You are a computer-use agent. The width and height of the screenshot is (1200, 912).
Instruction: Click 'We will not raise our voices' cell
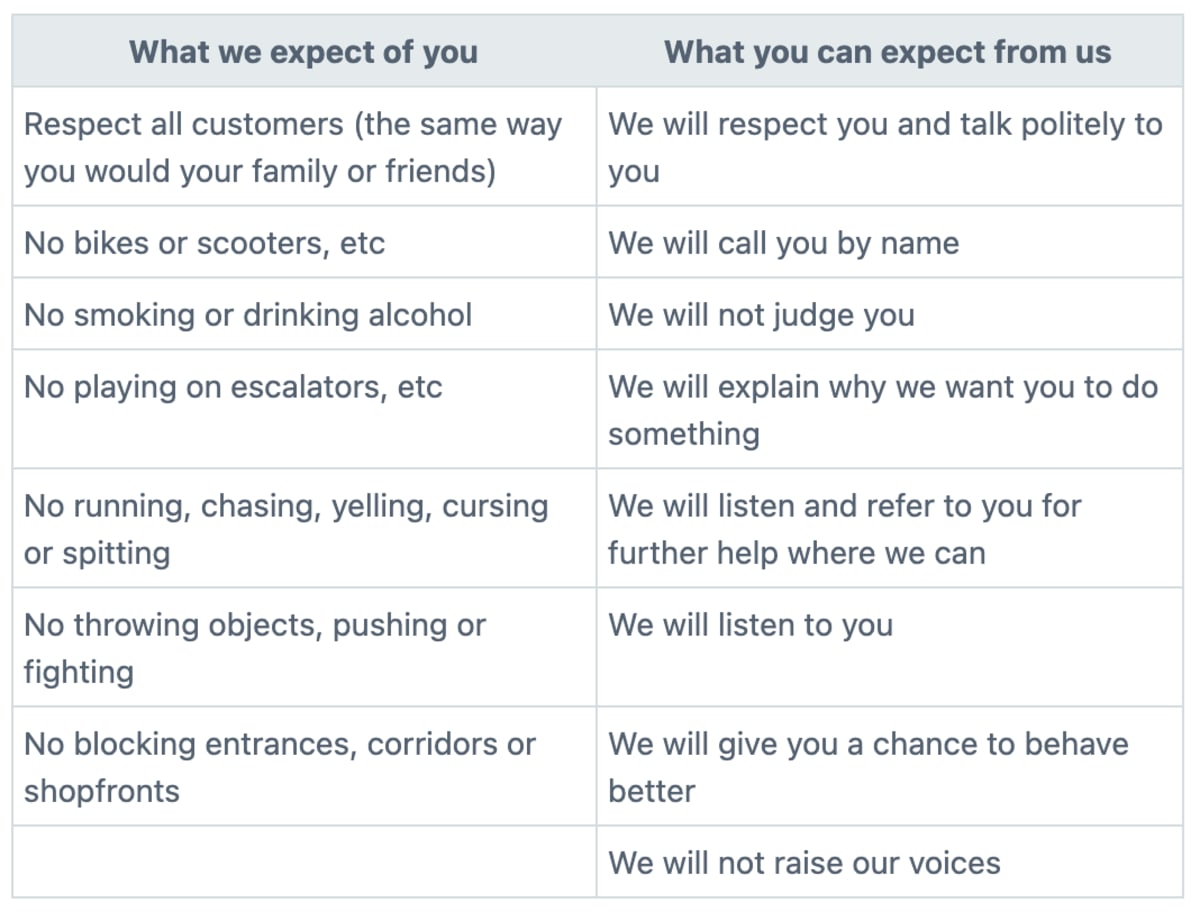tap(890, 861)
